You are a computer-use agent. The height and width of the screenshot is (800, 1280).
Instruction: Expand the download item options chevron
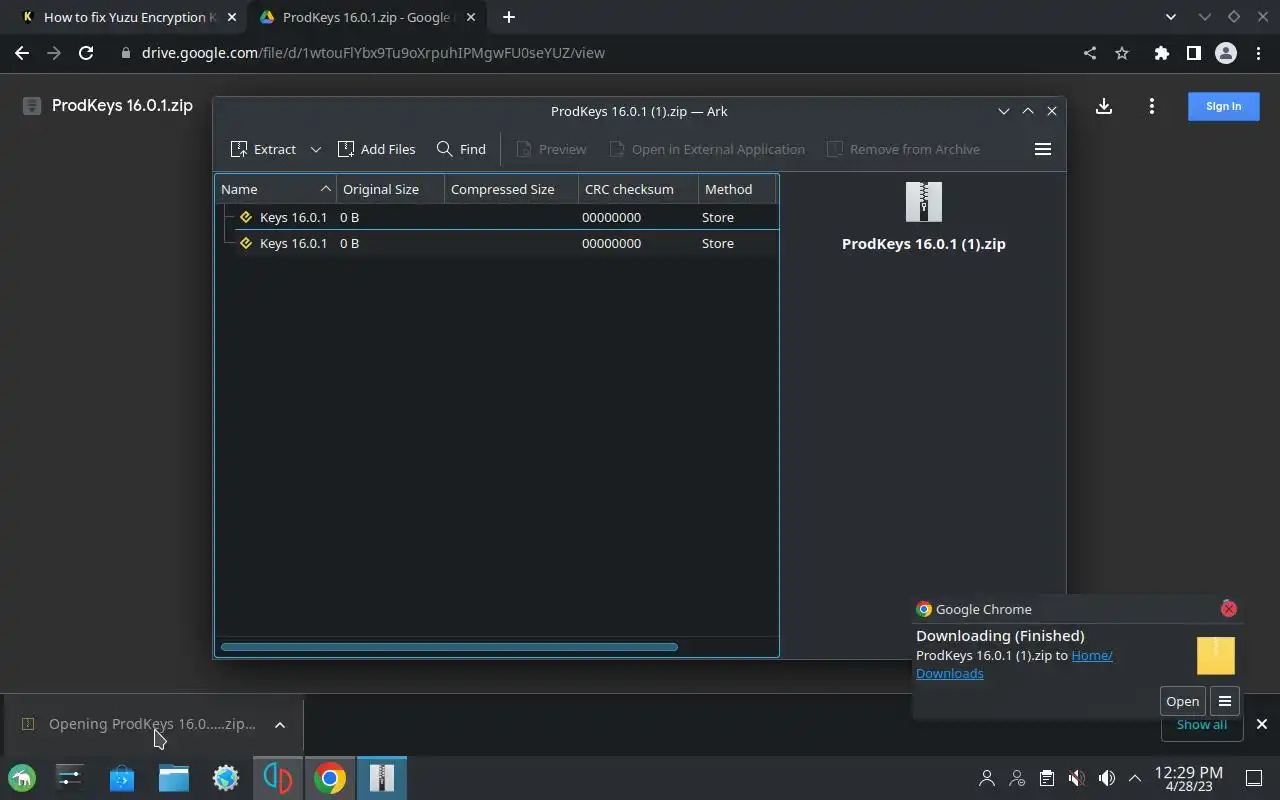tap(280, 725)
